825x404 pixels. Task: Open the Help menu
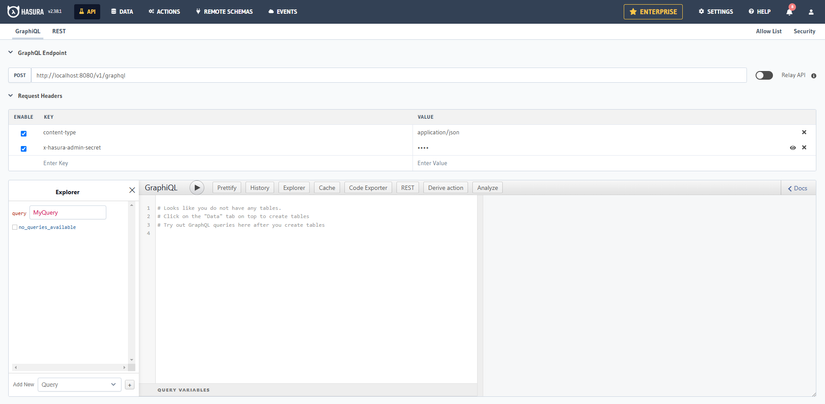tap(759, 12)
